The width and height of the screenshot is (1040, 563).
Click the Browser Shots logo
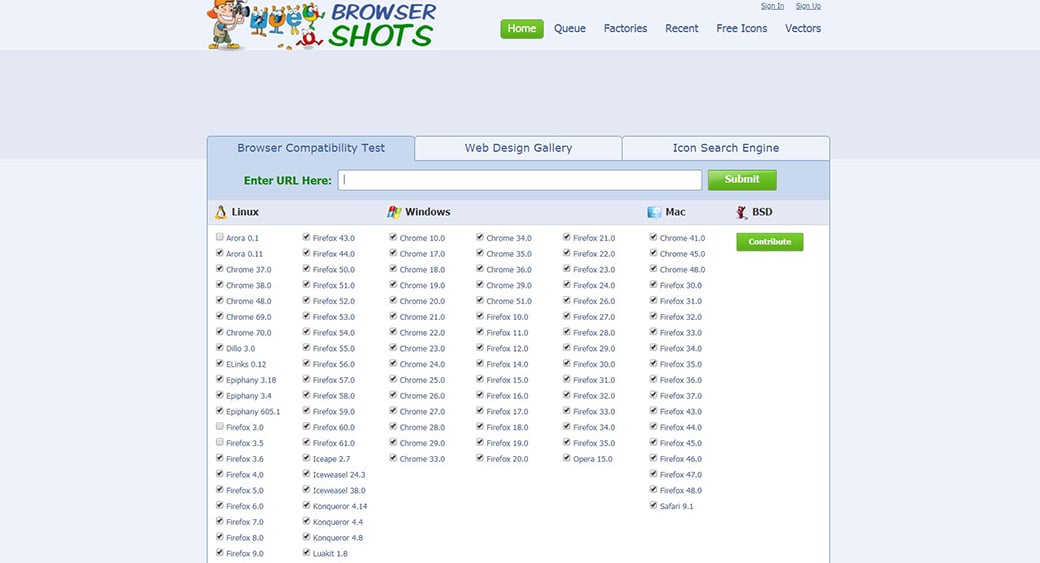point(322,26)
